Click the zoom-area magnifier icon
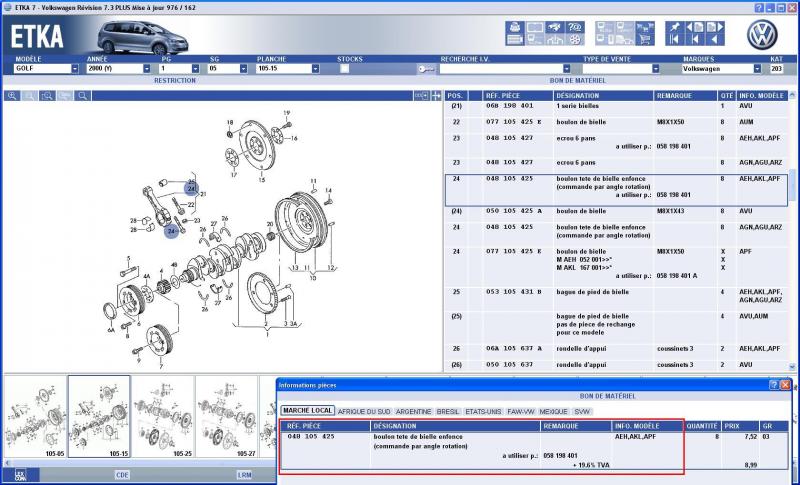Viewport: 800px width, 485px height. [x=47, y=96]
